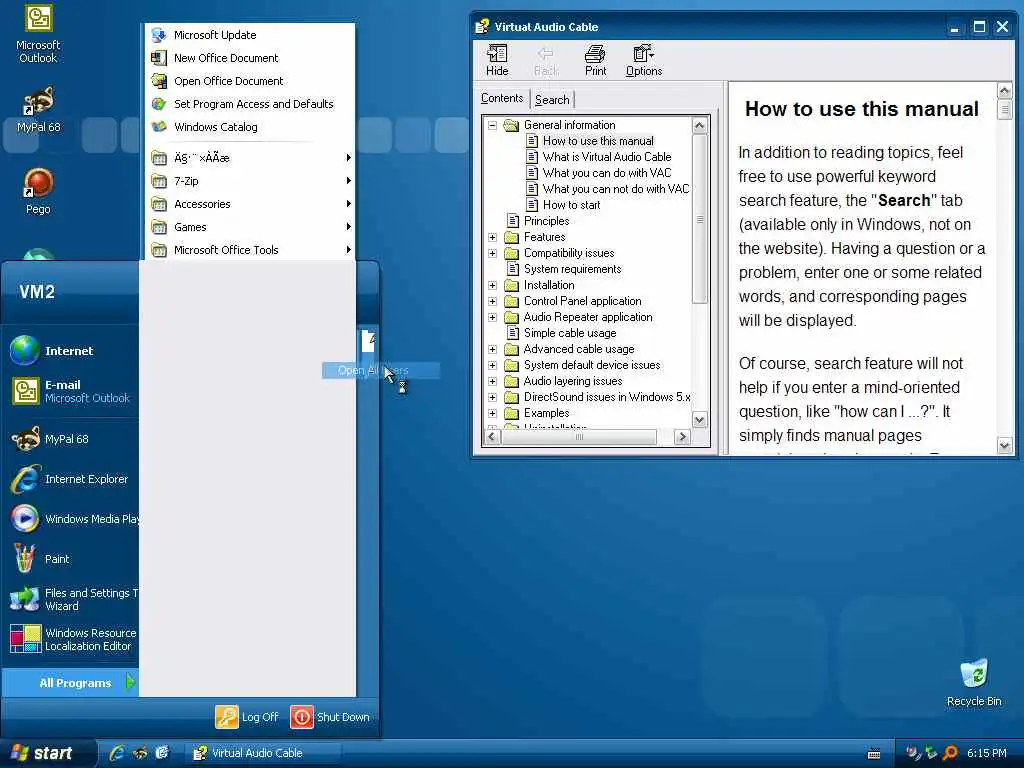Expand the Examples tree node
Image resolution: width=1024 pixels, height=768 pixels.
tap(492, 413)
